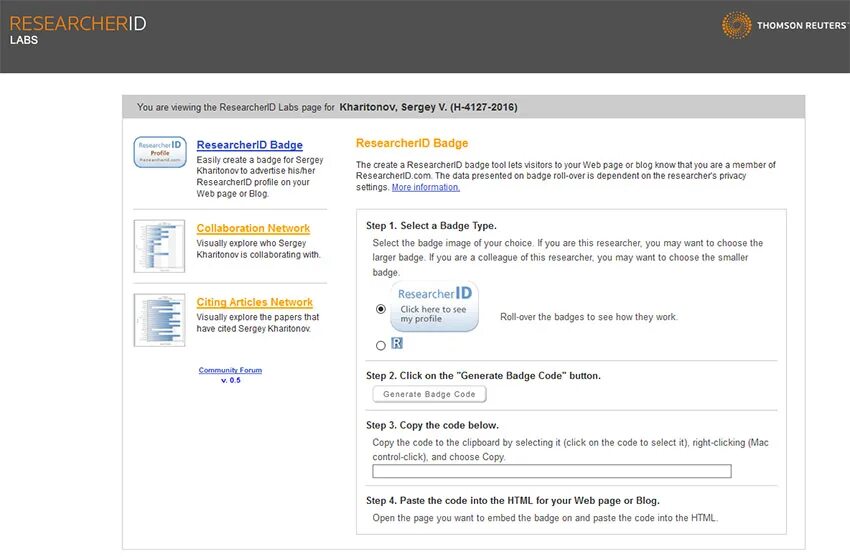
Task: Click the 'Step 3. Copy the code below.' heading
Action: pyautogui.click(x=432, y=425)
